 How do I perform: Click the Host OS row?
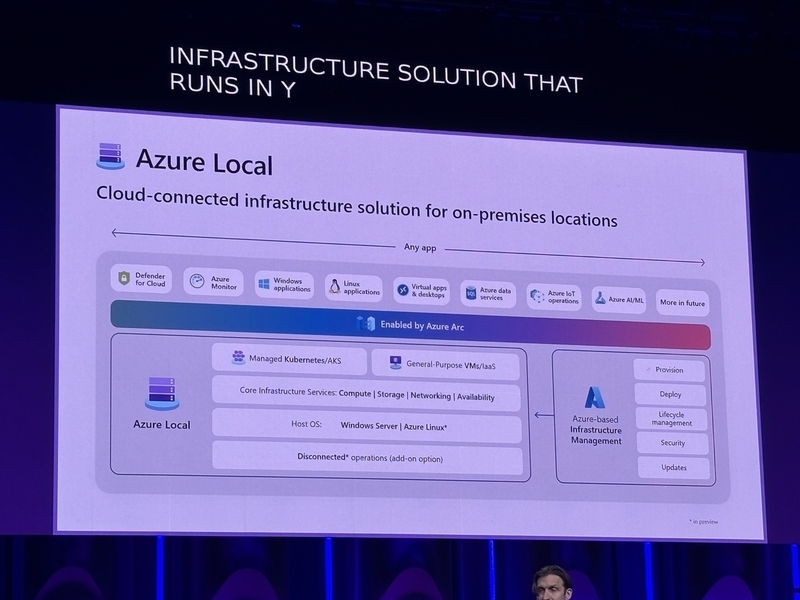(x=367, y=426)
